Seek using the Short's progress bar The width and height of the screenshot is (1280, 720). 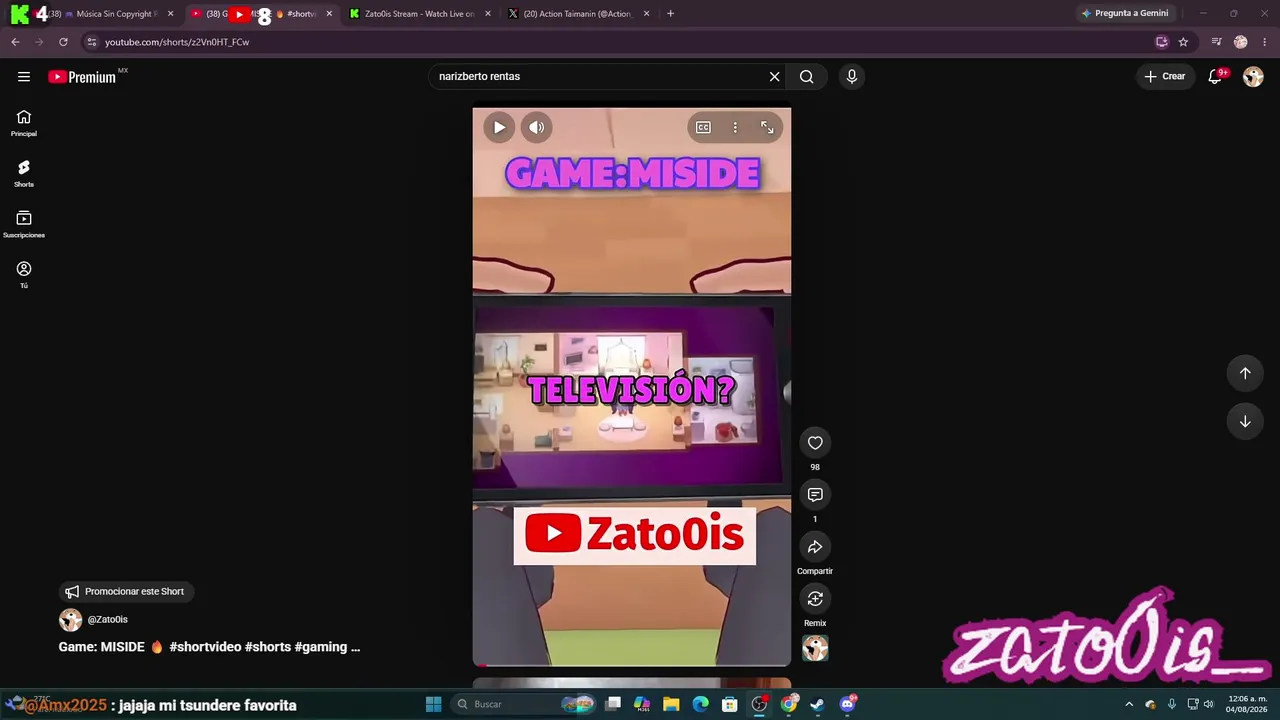coord(632,664)
